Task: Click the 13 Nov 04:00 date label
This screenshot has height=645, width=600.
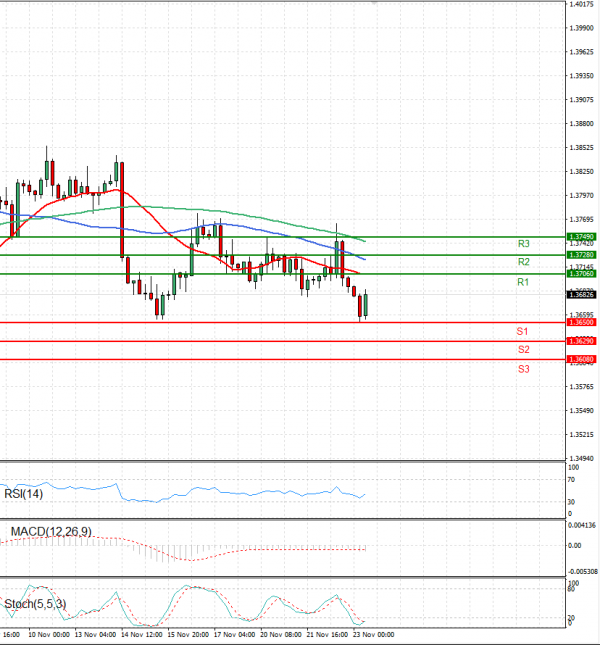Action: tap(95, 635)
